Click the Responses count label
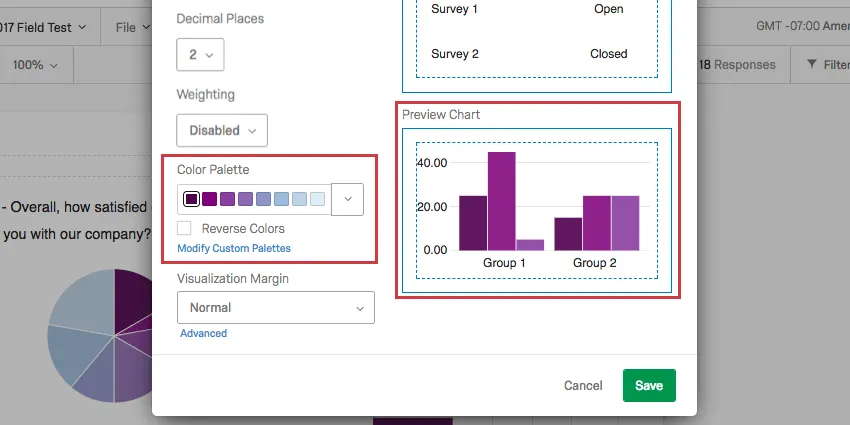850x425 pixels. click(740, 65)
